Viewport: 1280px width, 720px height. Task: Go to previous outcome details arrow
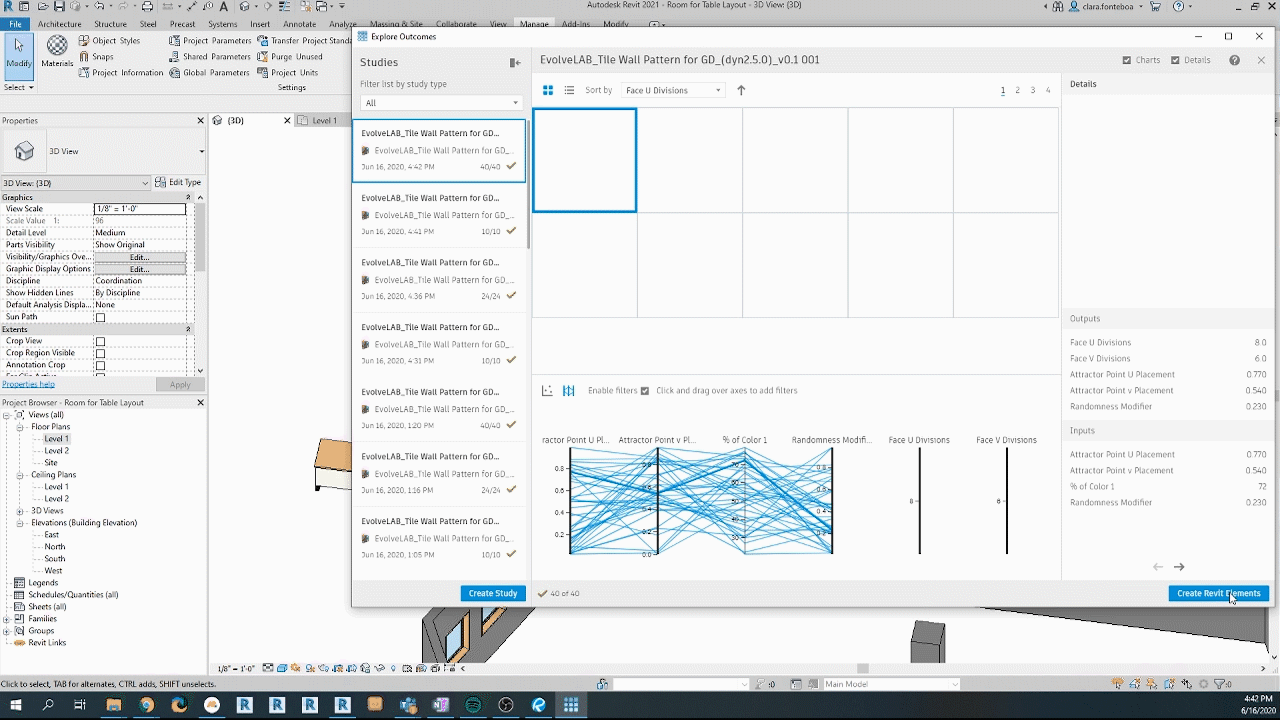1158,567
